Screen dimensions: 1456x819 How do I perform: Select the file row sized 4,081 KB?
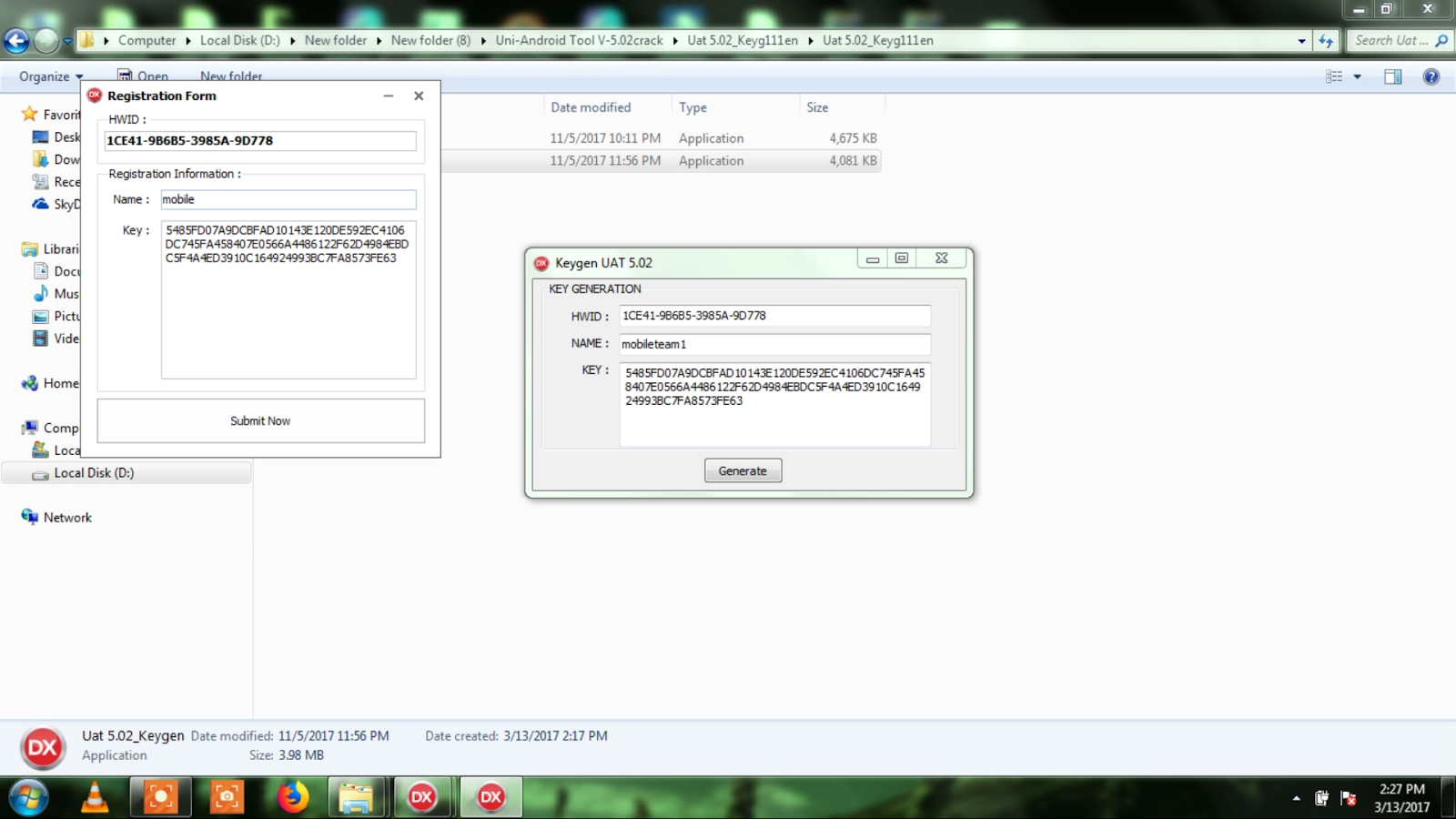click(x=661, y=160)
